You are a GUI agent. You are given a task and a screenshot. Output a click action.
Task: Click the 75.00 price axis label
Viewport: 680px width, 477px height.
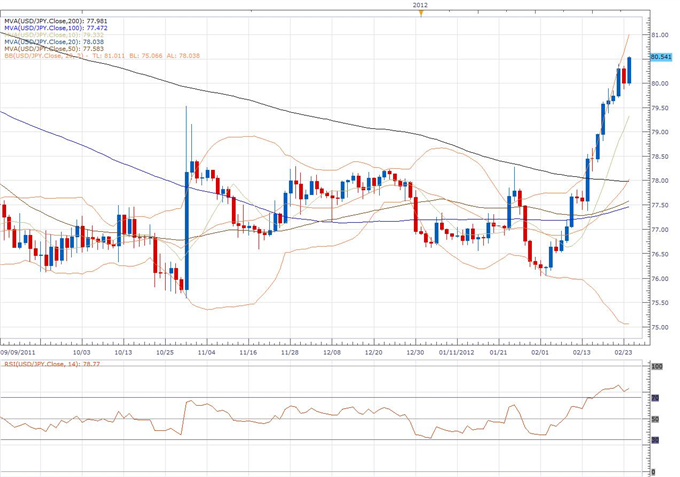[660, 327]
